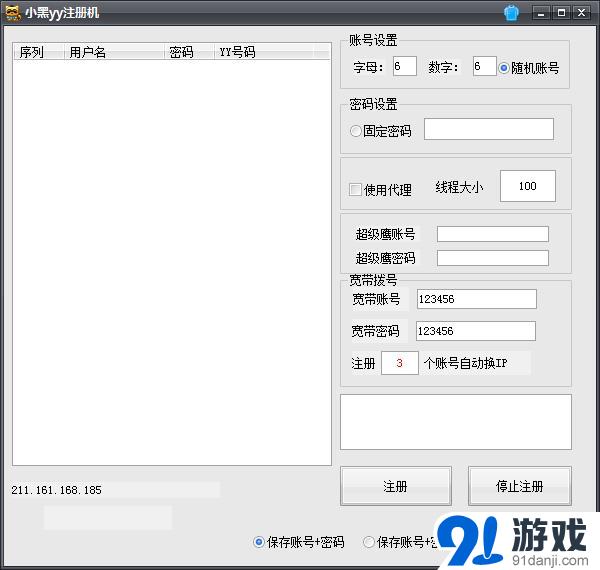The height and width of the screenshot is (570, 600).
Task: Click the 密码 column header
Action: pos(189,52)
